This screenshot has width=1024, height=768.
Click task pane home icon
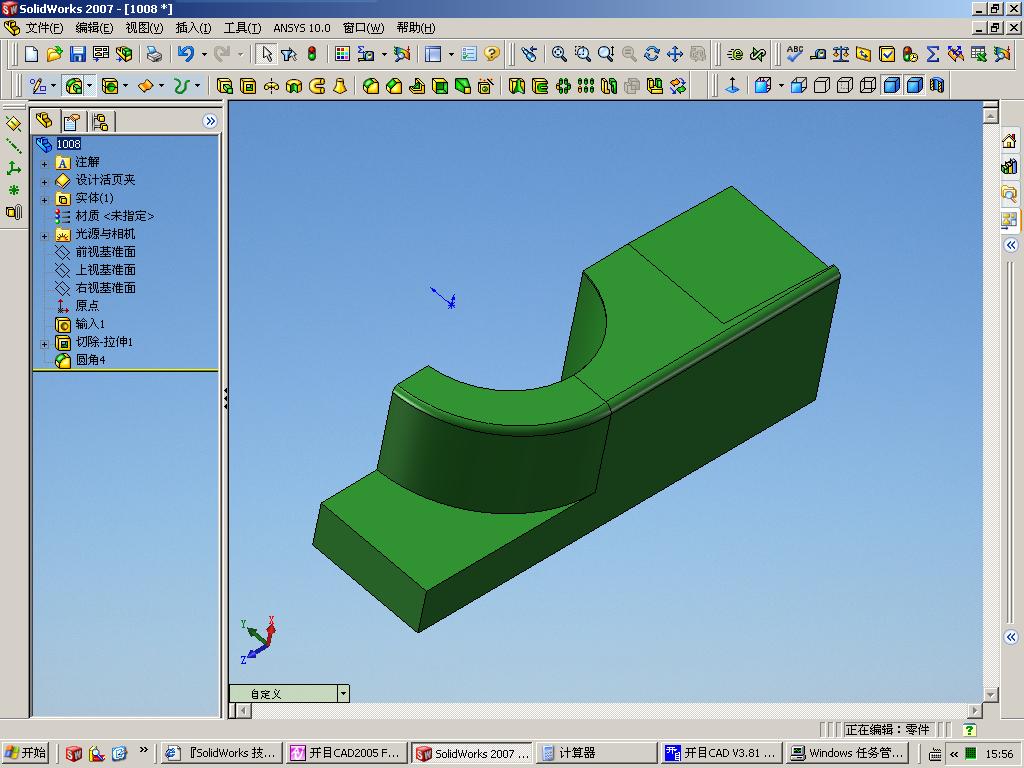[x=1009, y=141]
